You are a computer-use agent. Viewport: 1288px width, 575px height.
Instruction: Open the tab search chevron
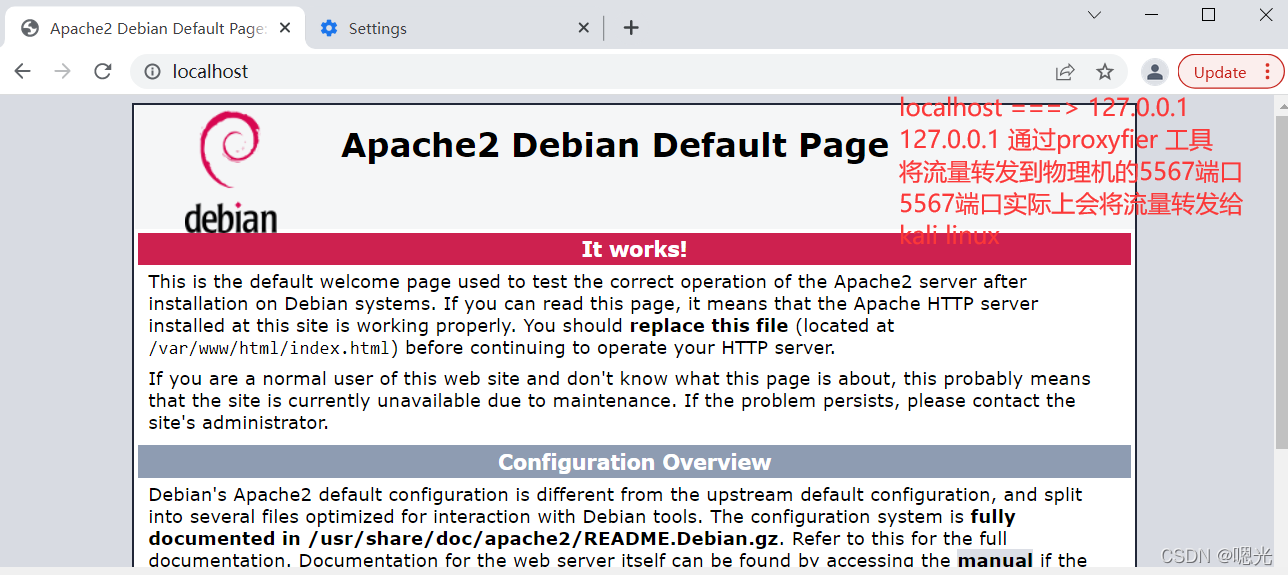[1094, 15]
